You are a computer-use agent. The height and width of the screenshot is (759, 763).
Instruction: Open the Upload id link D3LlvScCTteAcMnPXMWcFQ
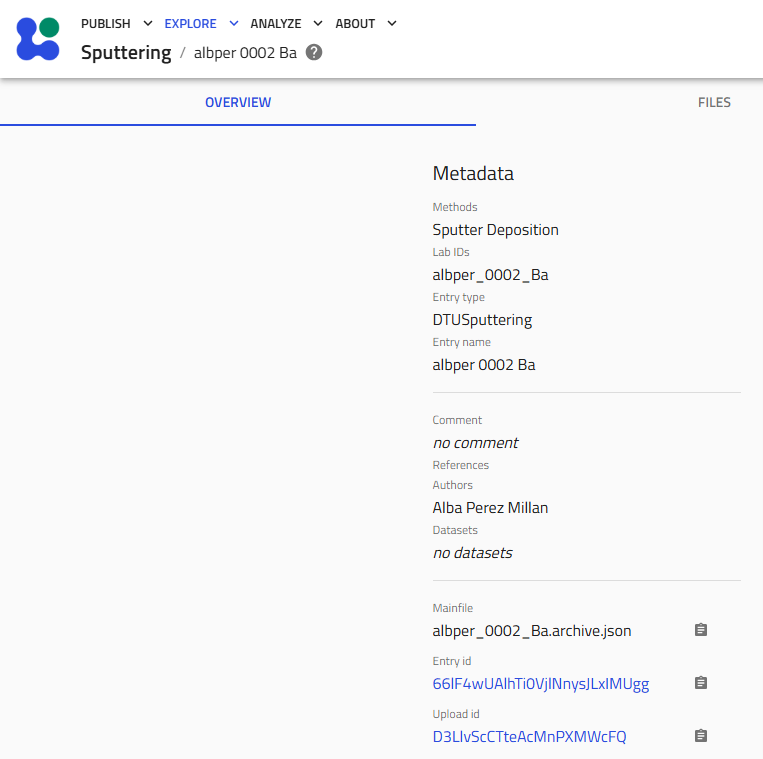coord(529,737)
